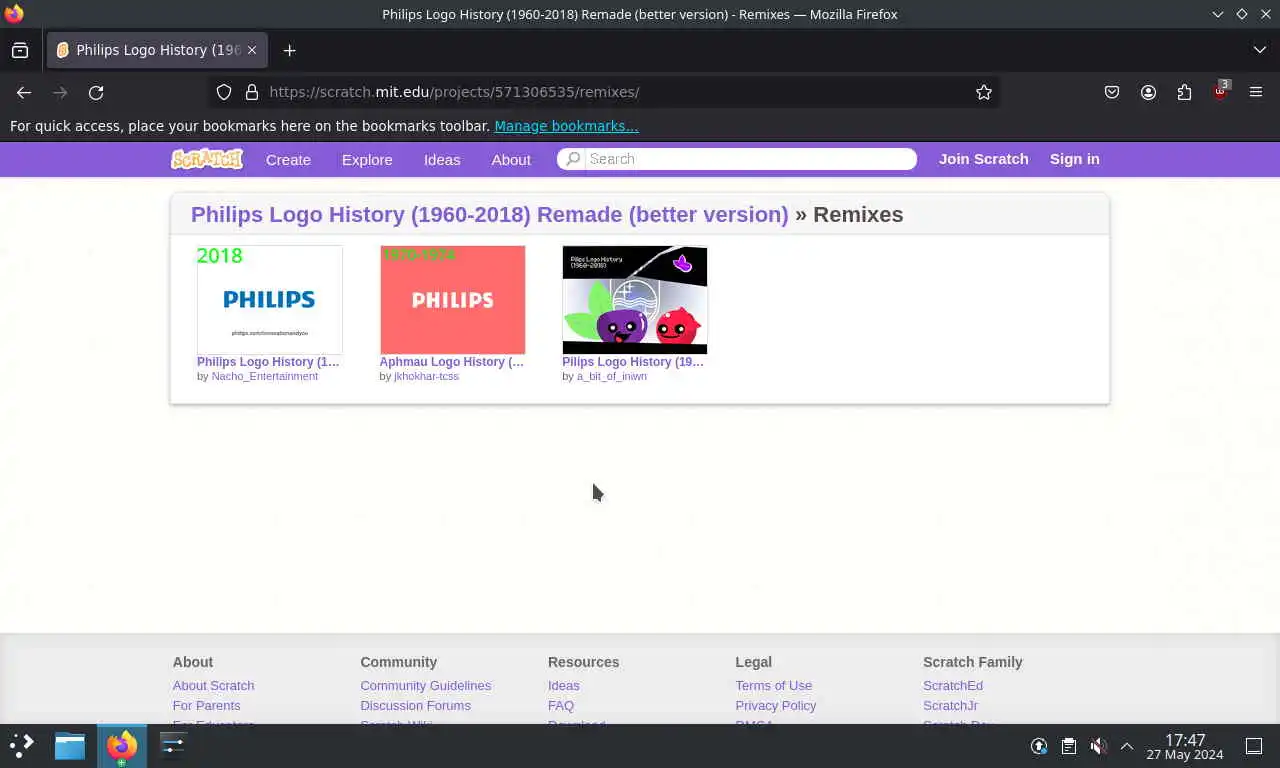Reload the page with refresh icon

point(96,92)
